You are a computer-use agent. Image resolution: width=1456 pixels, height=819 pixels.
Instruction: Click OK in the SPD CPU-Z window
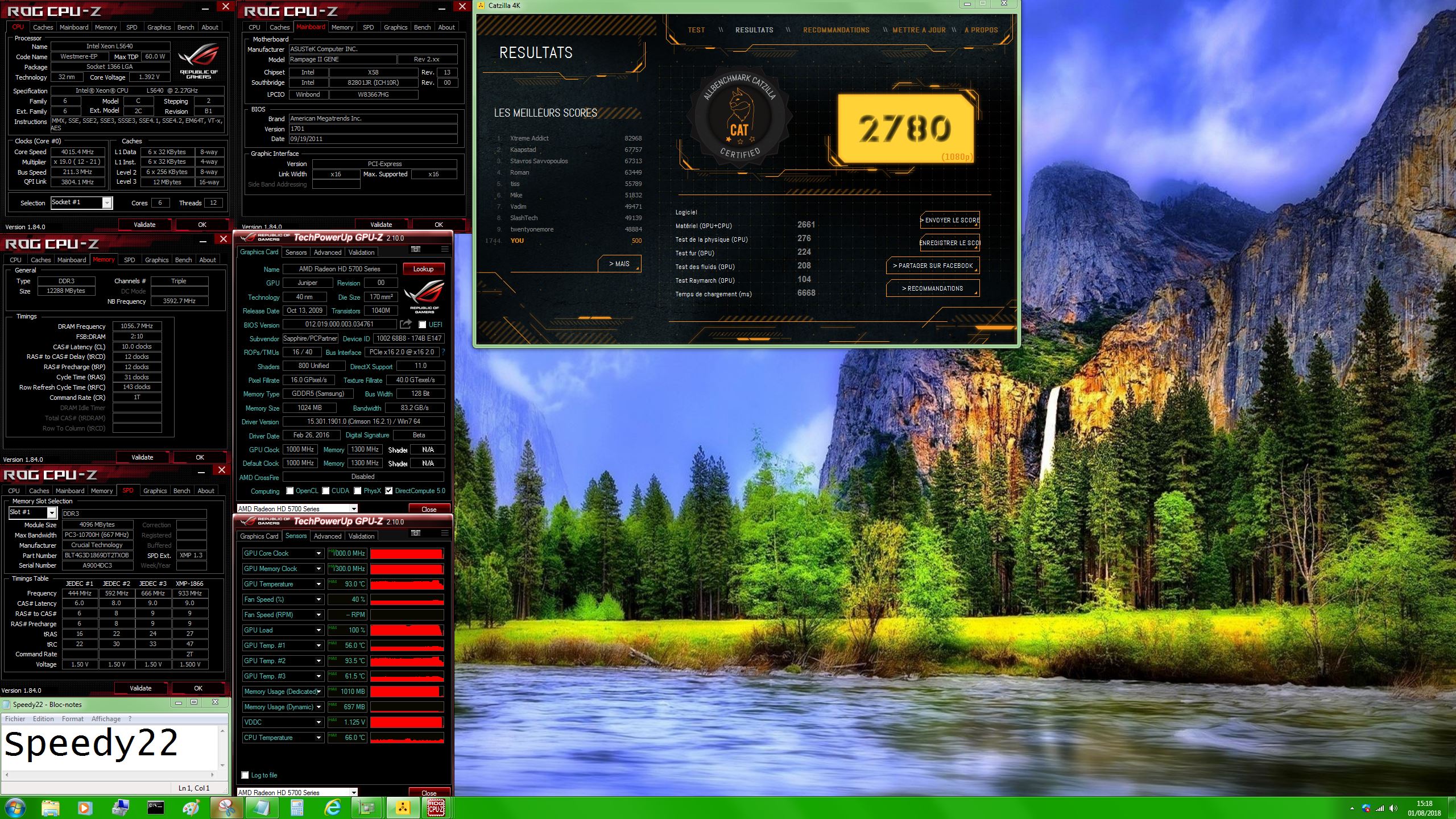pos(198,688)
